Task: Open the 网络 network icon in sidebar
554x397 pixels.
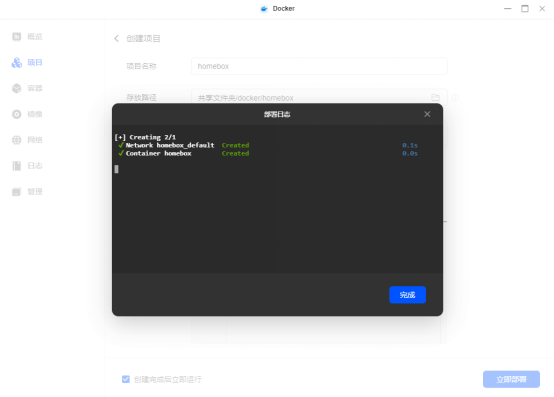Action: coord(17,140)
